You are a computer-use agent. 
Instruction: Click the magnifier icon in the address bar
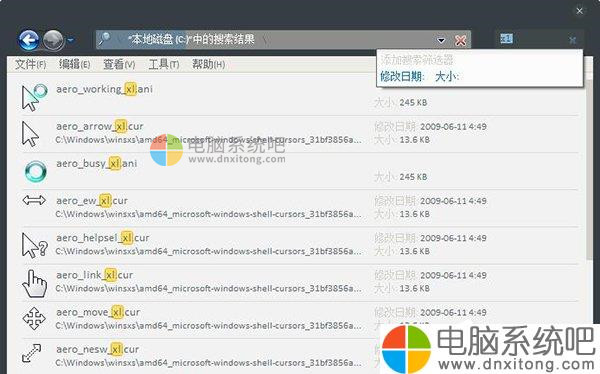[x=104, y=39]
